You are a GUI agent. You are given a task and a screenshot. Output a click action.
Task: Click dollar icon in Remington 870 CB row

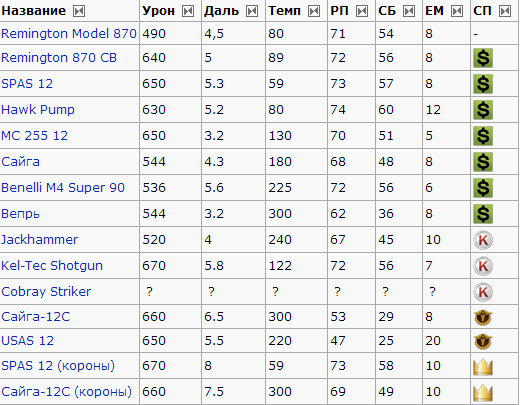point(483,58)
